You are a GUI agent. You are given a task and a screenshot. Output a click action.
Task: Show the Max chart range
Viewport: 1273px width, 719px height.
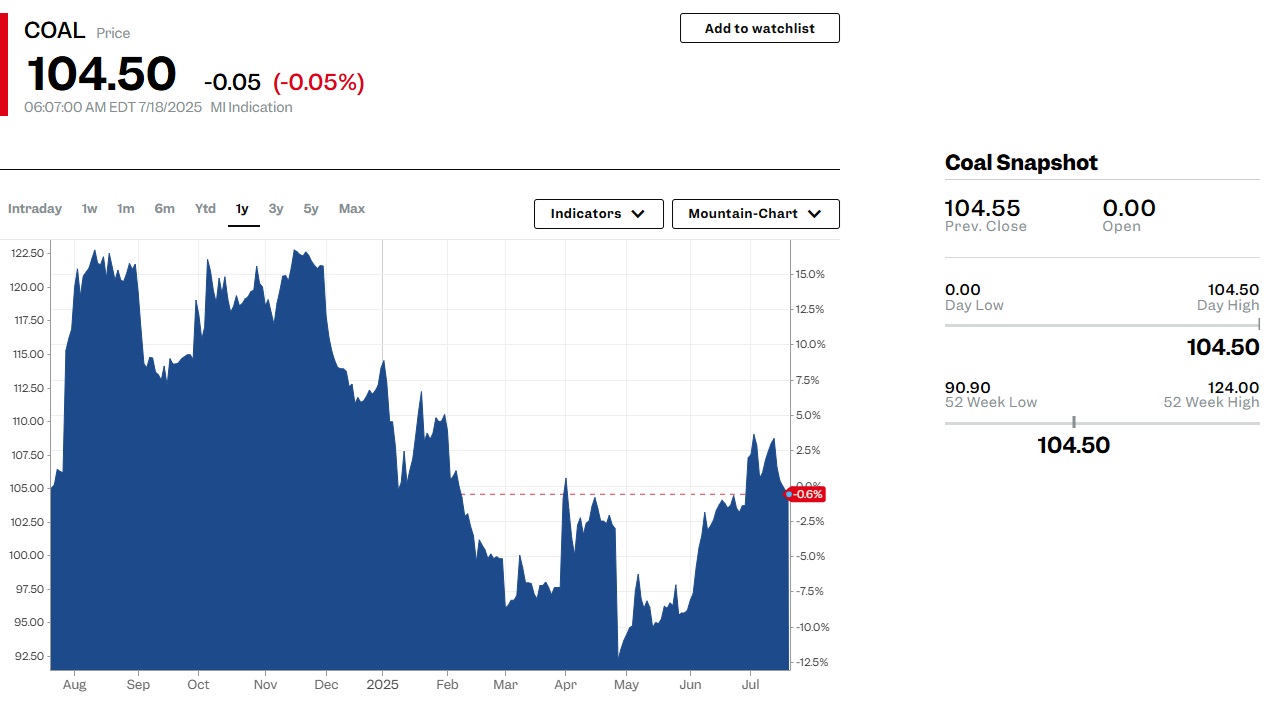[352, 209]
